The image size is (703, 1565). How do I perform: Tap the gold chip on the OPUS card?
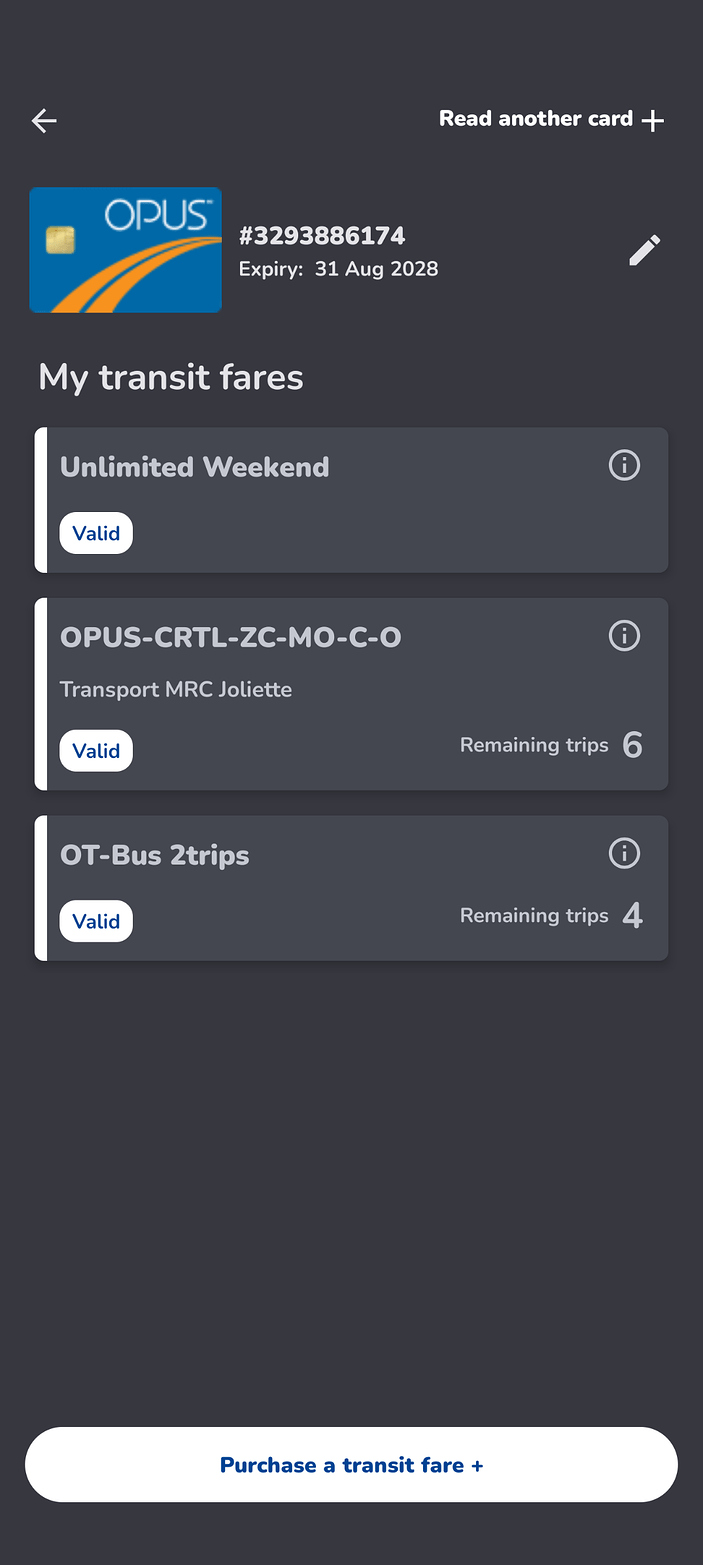60,240
